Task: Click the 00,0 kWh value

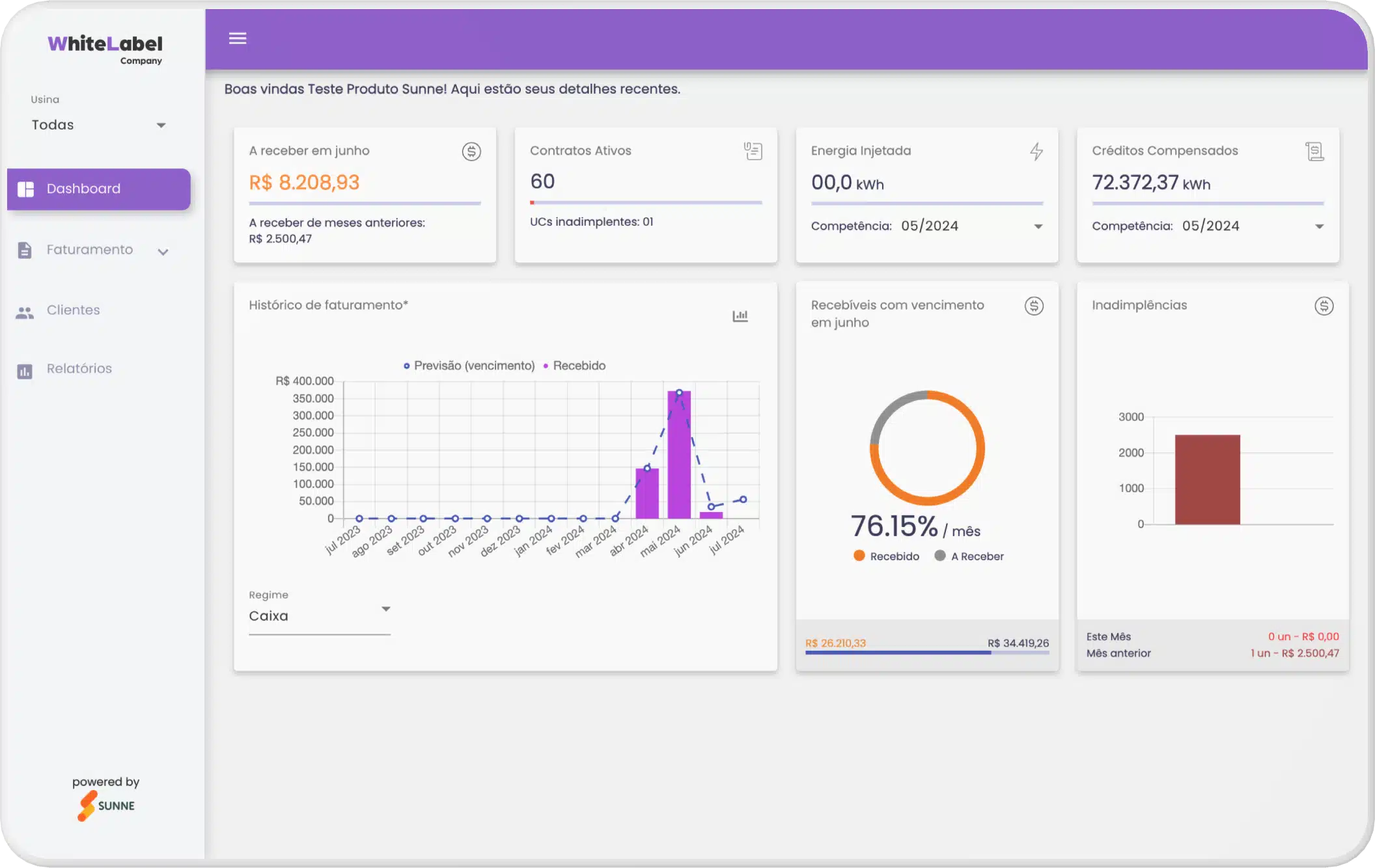Action: 848,183
